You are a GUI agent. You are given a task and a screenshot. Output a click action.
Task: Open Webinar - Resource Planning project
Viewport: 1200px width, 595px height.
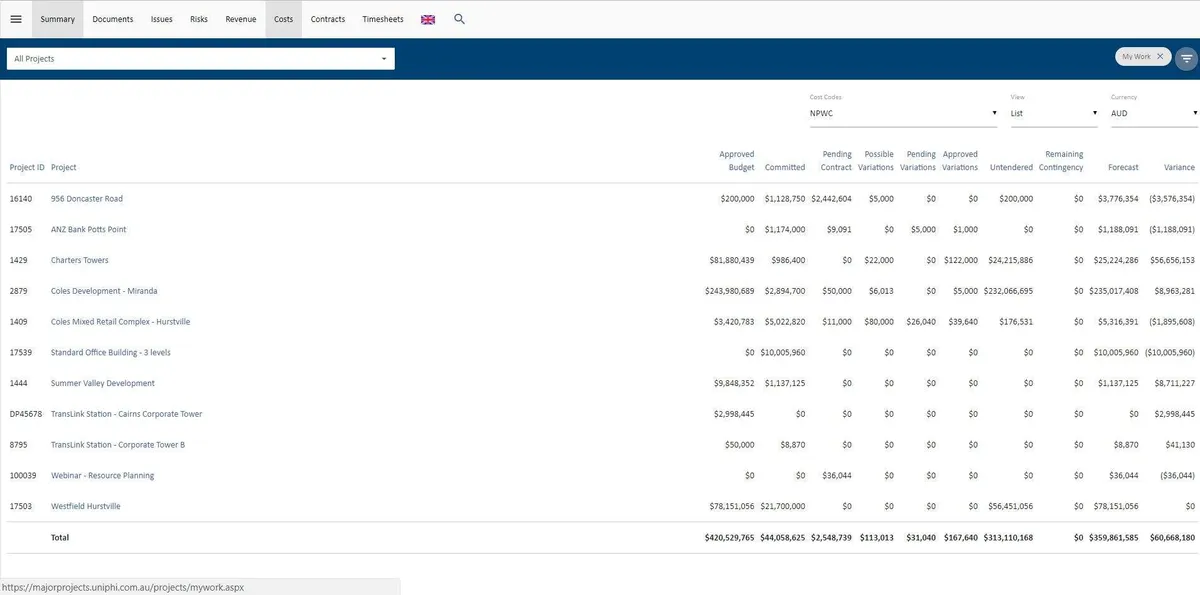102,476
